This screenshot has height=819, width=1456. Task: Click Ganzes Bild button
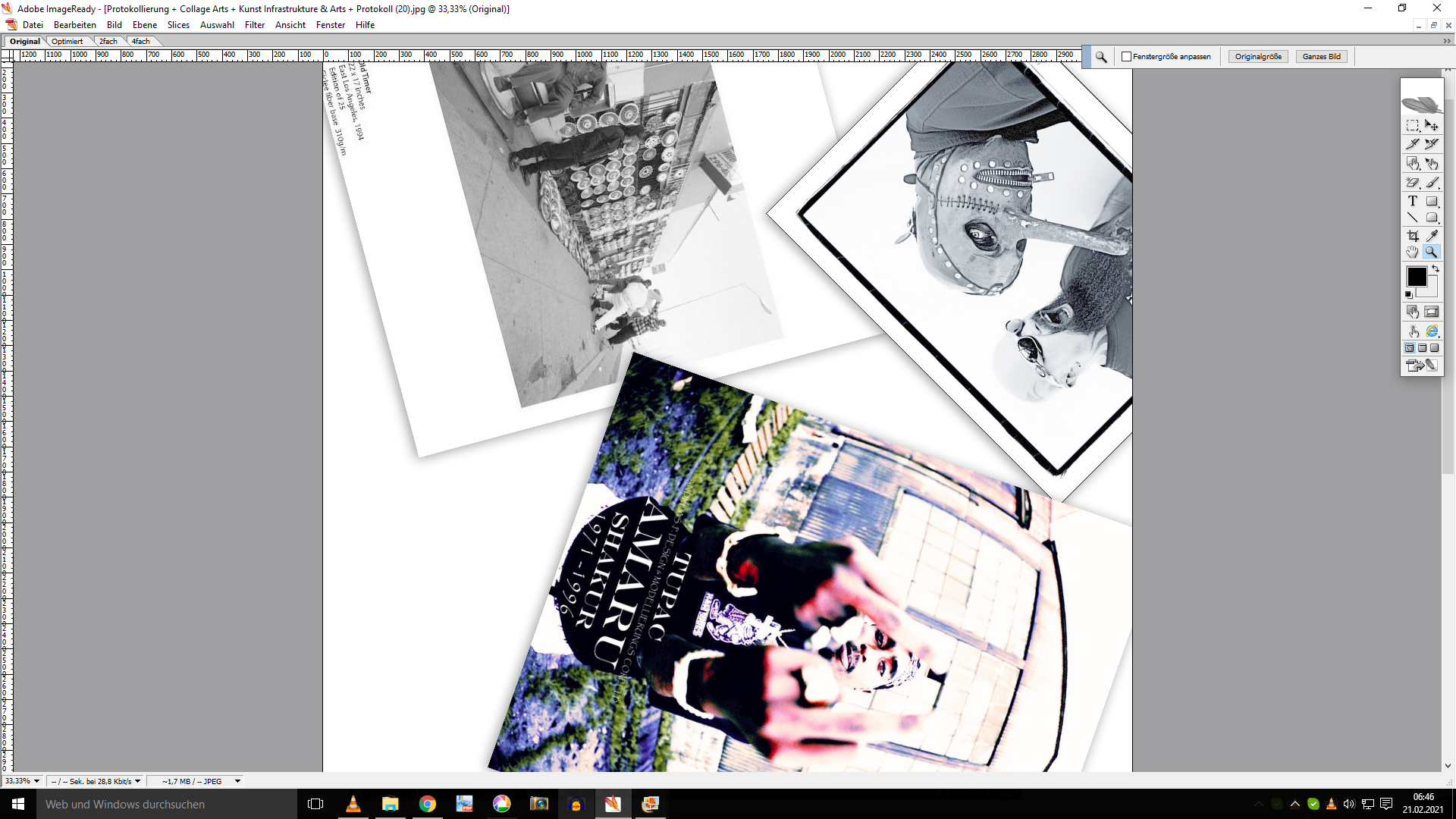[x=1322, y=57]
